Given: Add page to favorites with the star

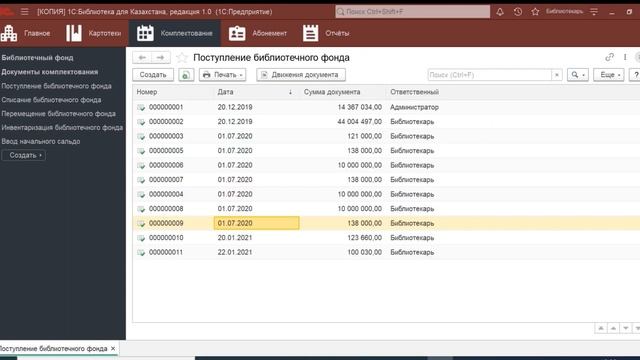Looking at the screenshot, I should click(182, 58).
